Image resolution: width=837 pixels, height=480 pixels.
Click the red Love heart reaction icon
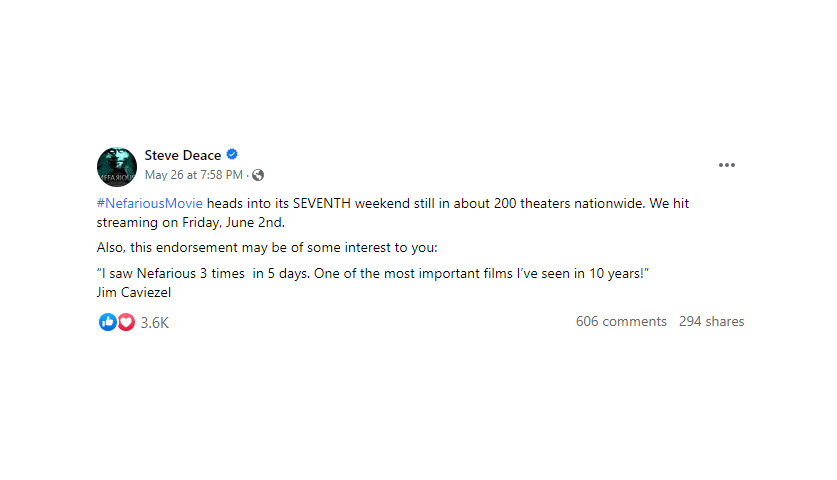click(x=125, y=322)
